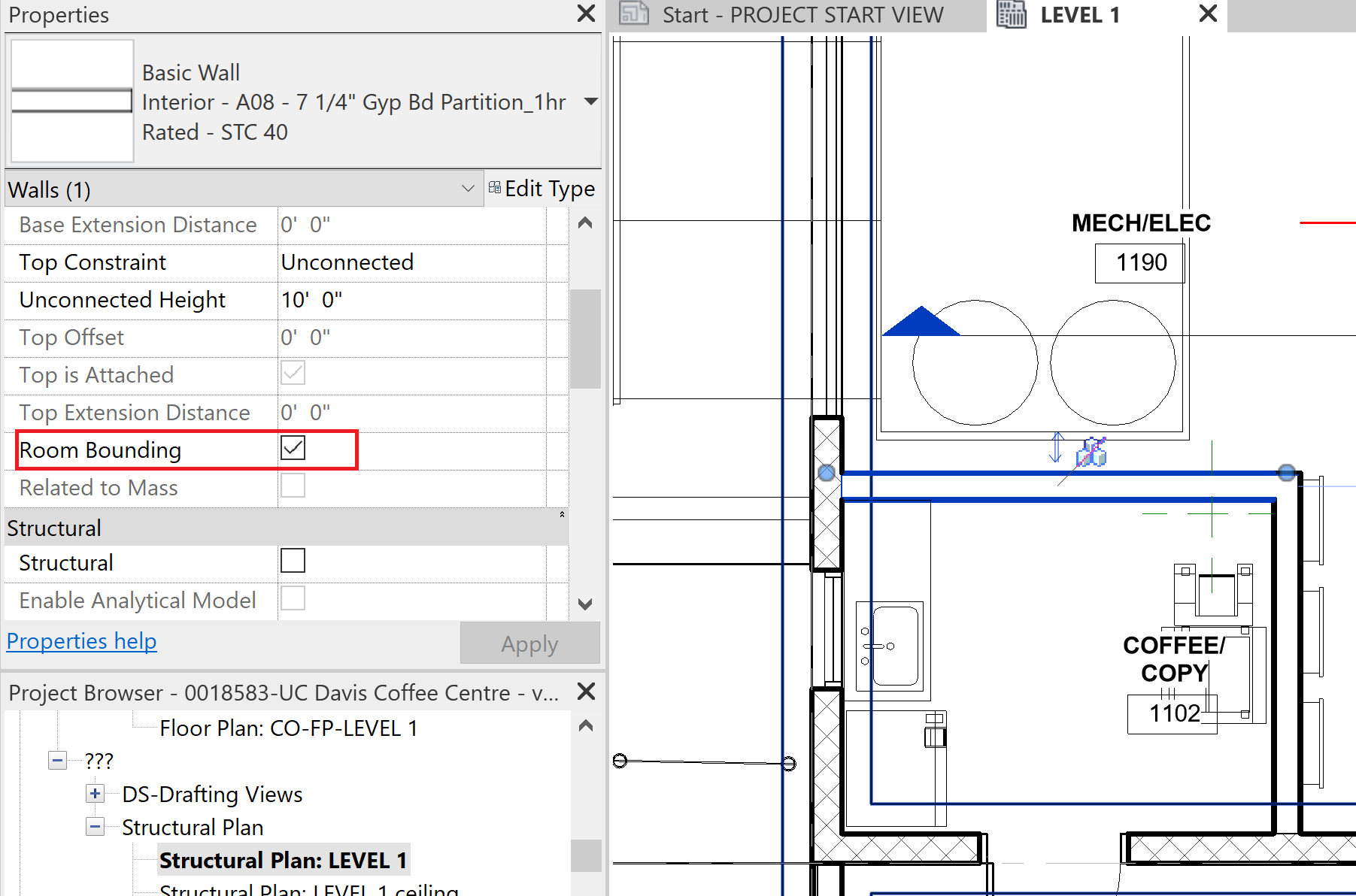Click the Start view tab sheet icon
The image size is (1356, 896).
coord(634,14)
